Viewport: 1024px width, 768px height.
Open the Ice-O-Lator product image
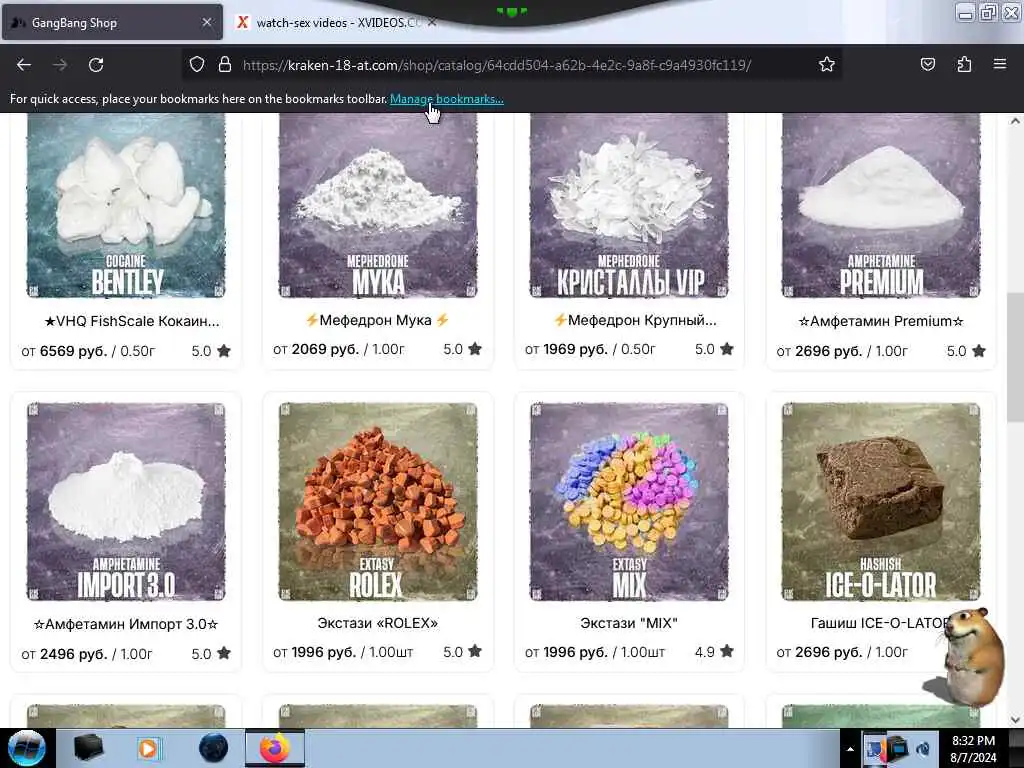coord(881,502)
